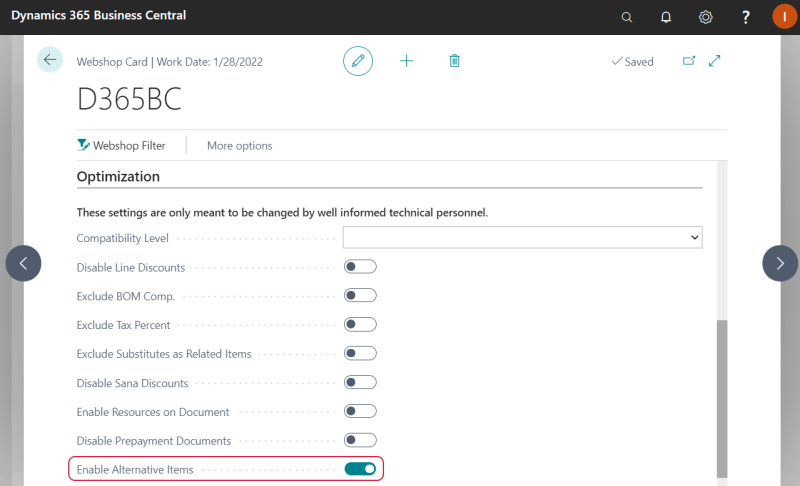Open Compatibility Level dropdown
This screenshot has height=486, width=800.
tap(522, 238)
